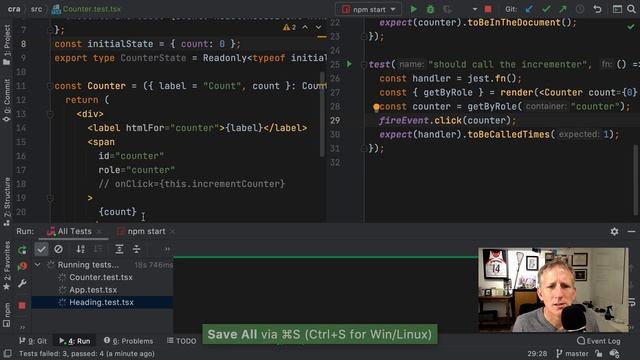The image size is (640, 360).
Task: Open run actions dropdown arrow beside stop button
Action: (475, 9)
